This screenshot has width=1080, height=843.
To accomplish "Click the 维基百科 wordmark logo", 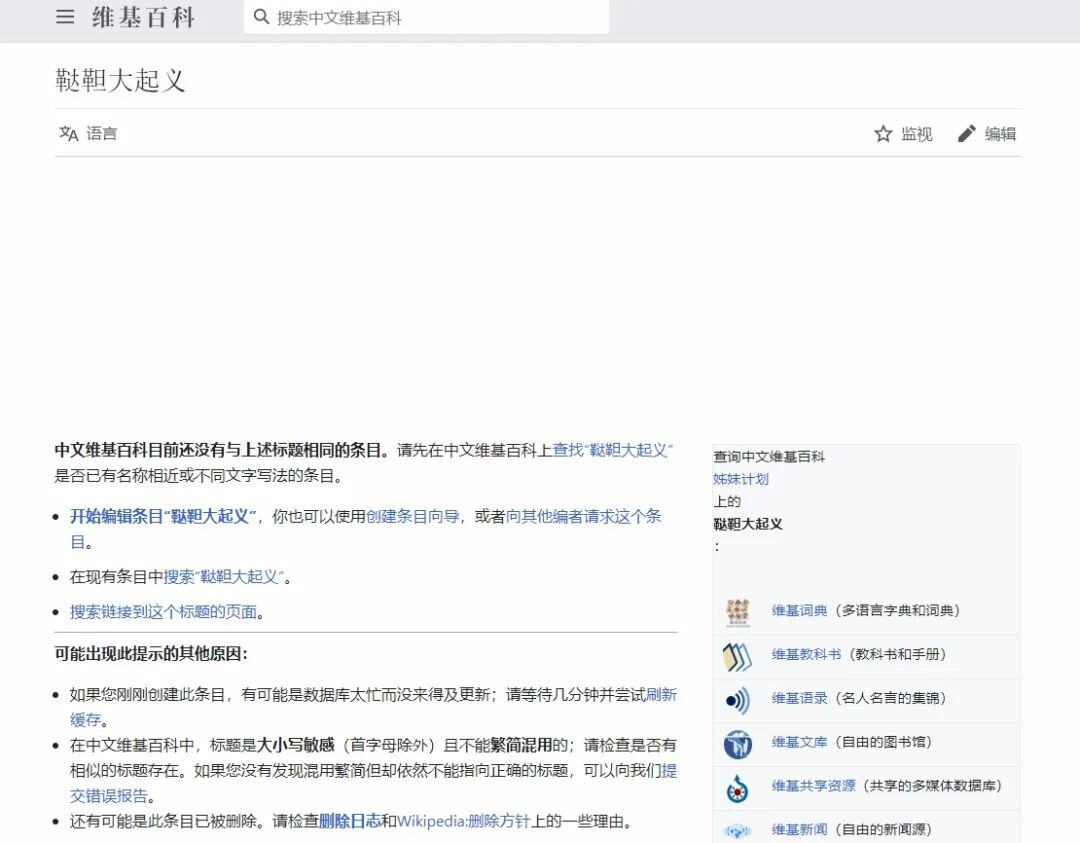I will point(143,17).
